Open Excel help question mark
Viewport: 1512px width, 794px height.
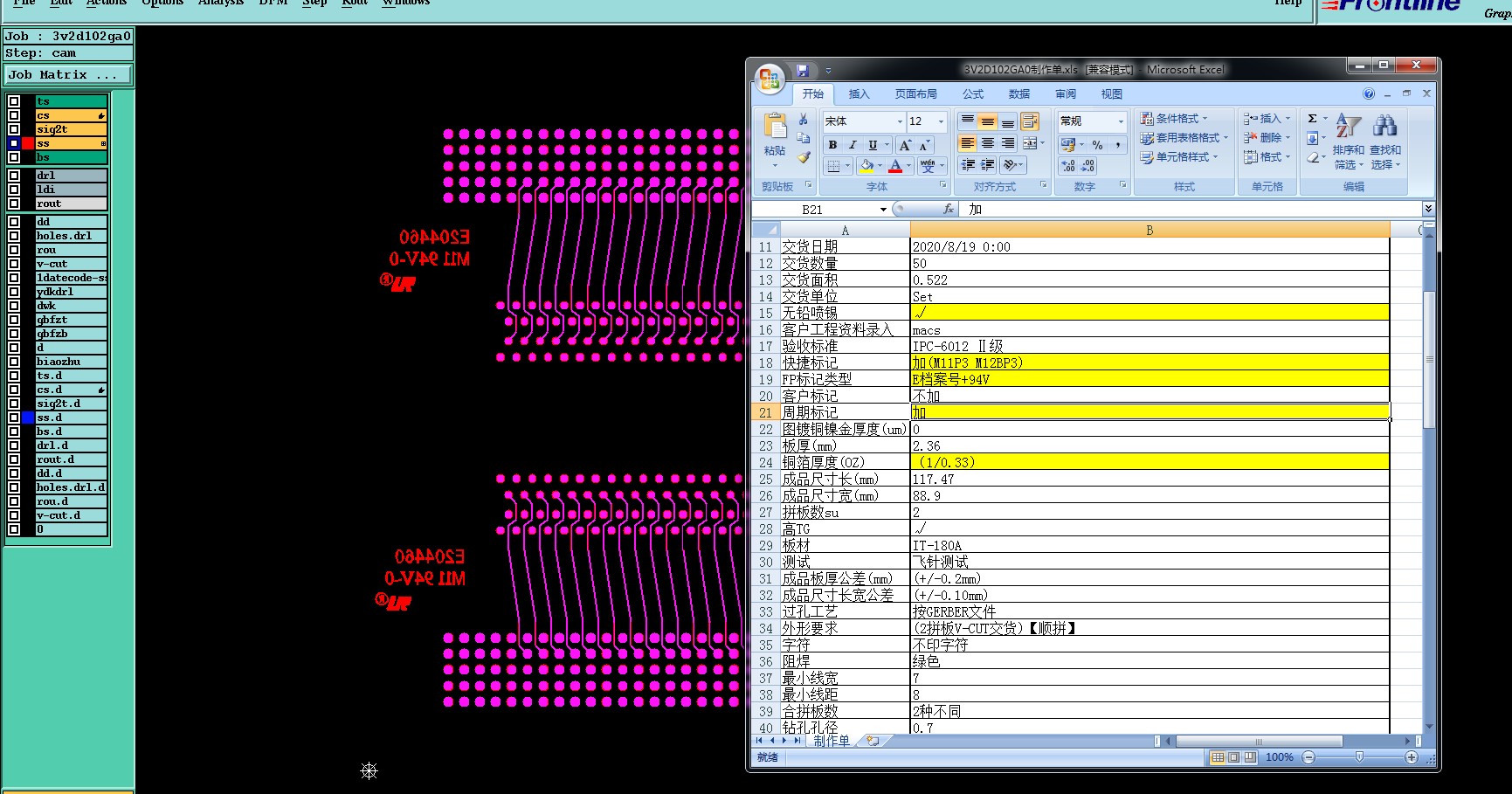pyautogui.click(x=1369, y=93)
